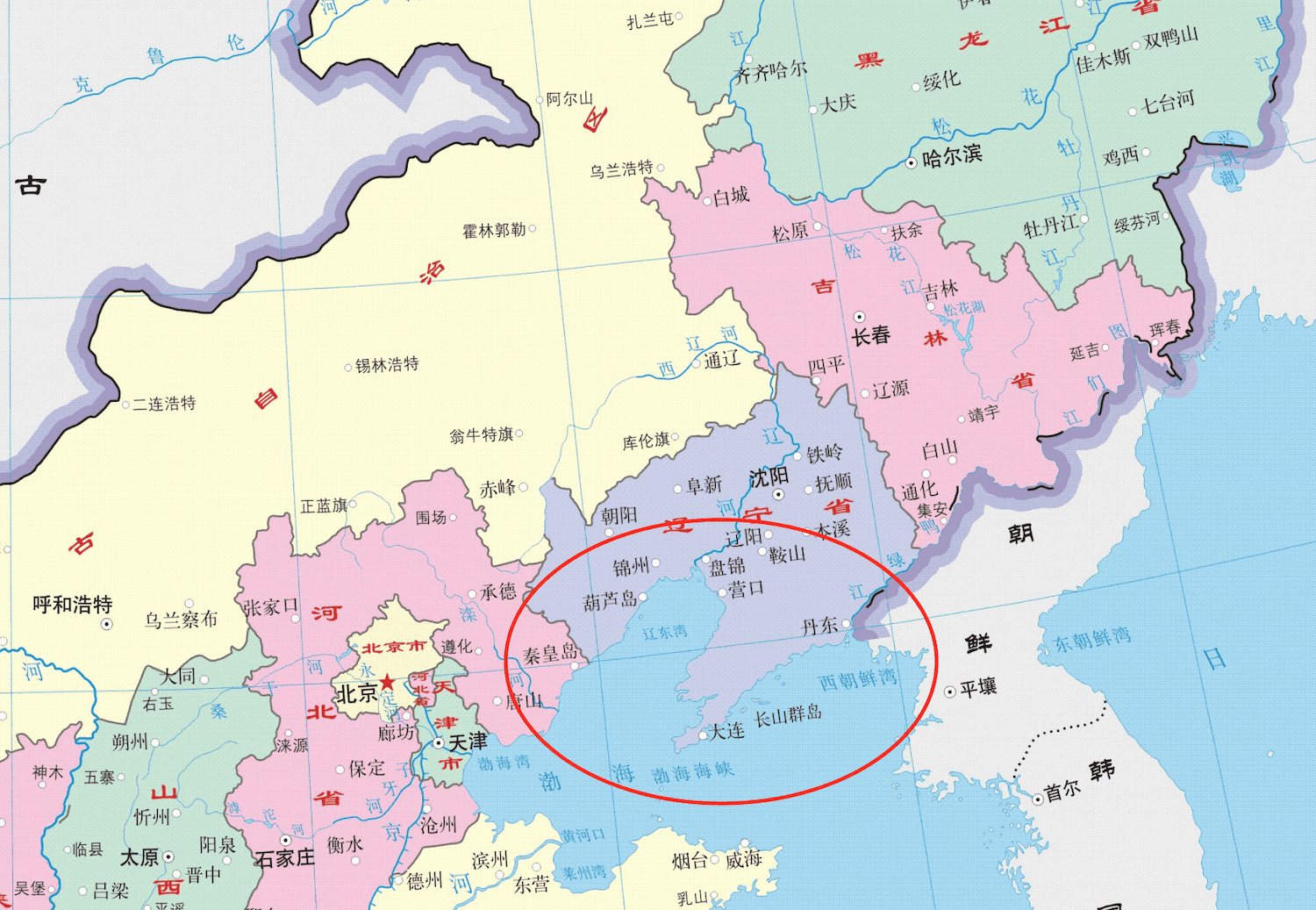Select the 锦州 city label
The image size is (1316, 910).
click(631, 568)
